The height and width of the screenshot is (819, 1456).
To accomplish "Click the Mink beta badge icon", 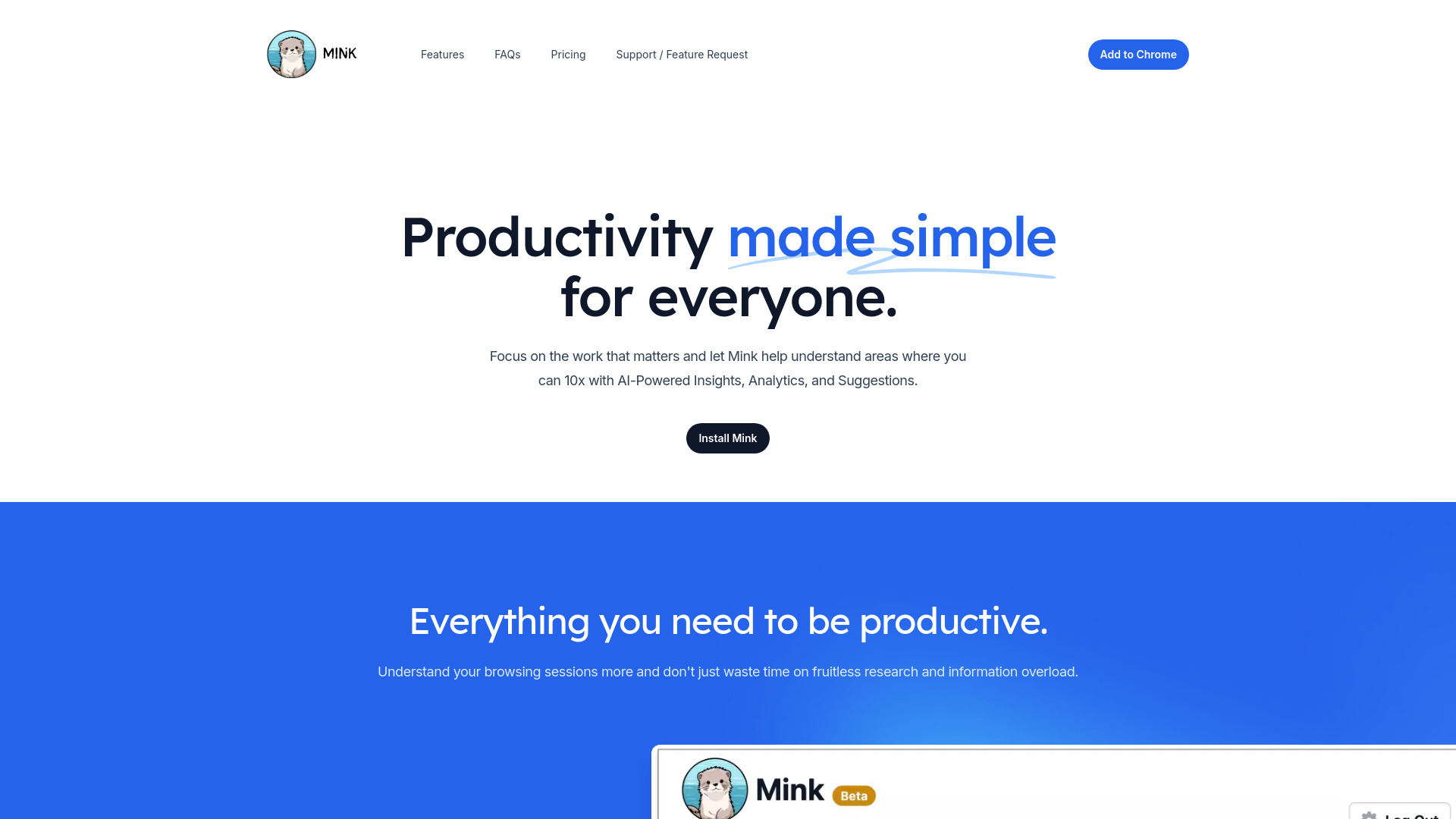I will tap(853, 795).
